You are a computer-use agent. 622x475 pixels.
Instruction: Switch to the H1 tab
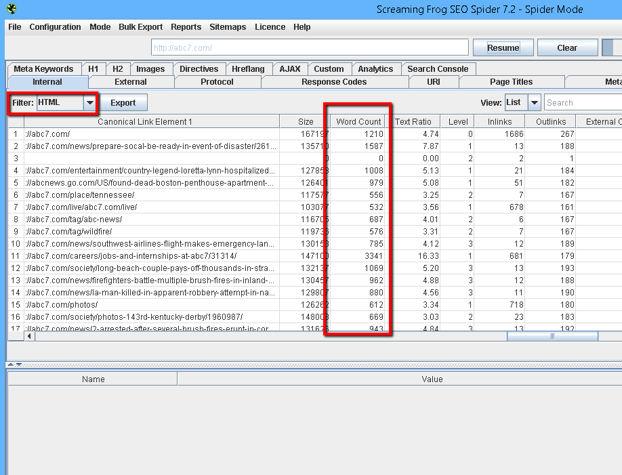pyautogui.click(x=93, y=69)
